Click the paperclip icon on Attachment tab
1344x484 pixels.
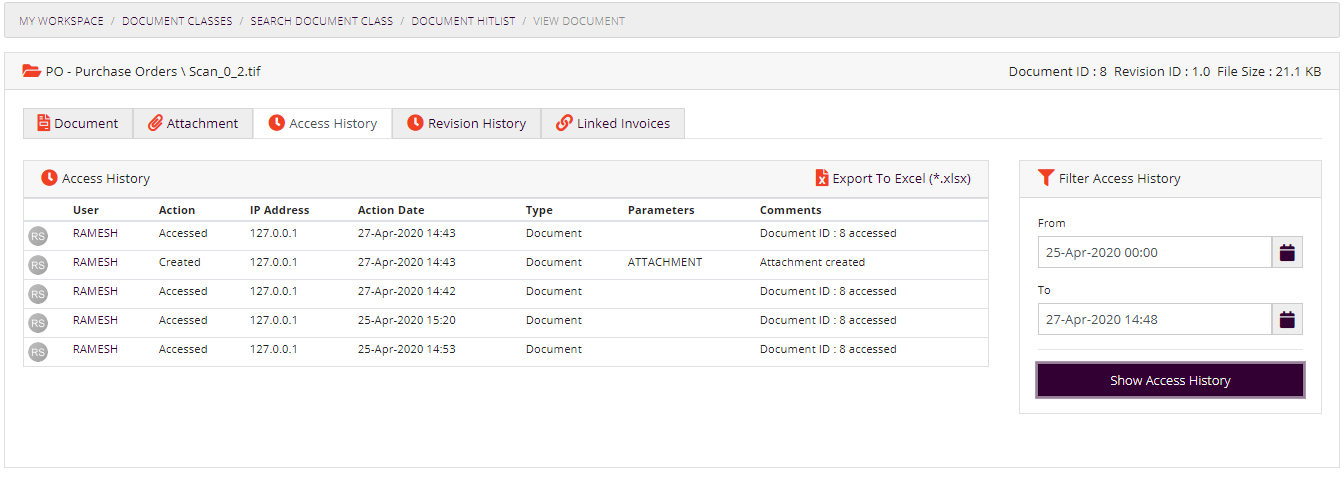point(155,123)
